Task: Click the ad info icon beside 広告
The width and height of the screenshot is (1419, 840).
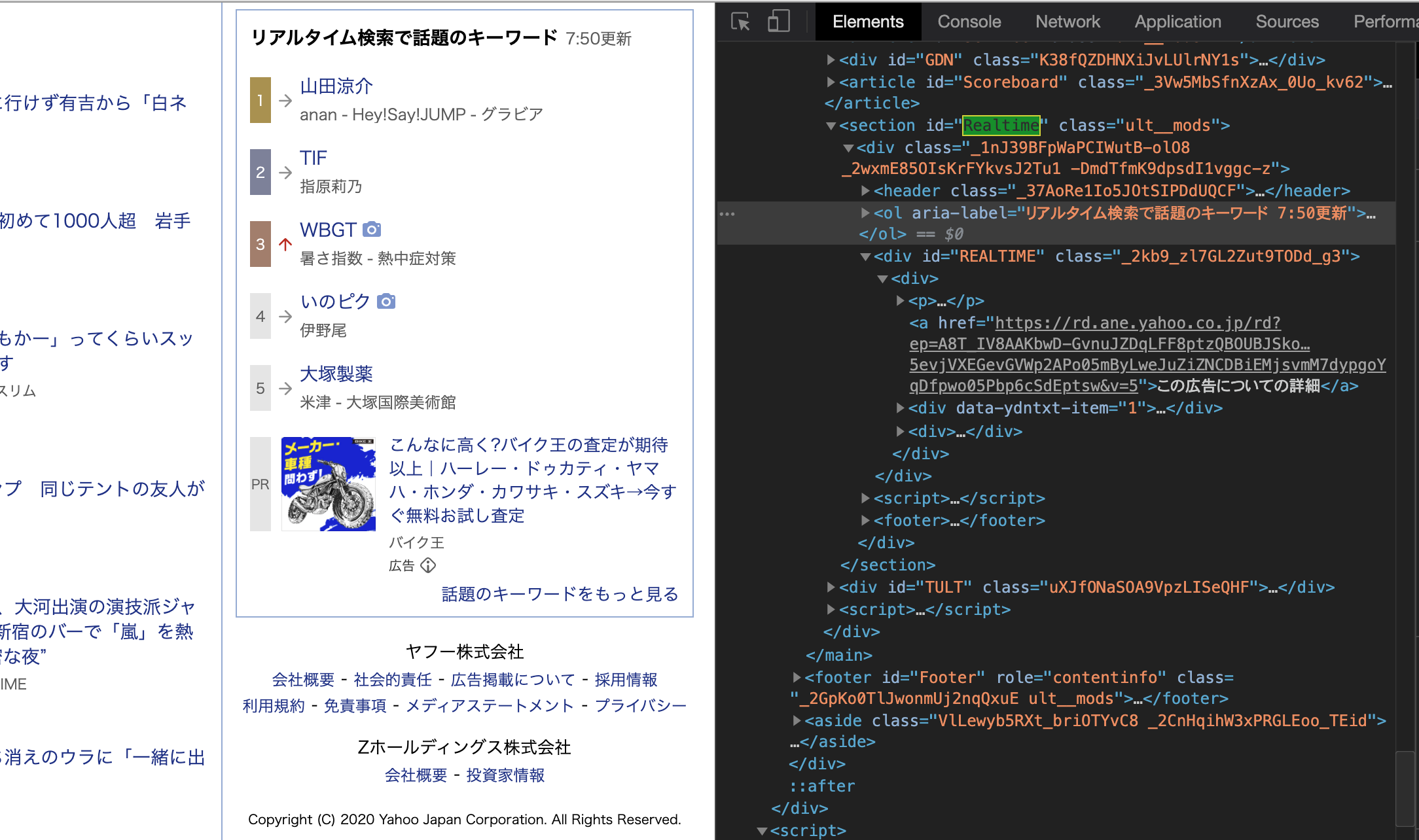Action: click(428, 565)
